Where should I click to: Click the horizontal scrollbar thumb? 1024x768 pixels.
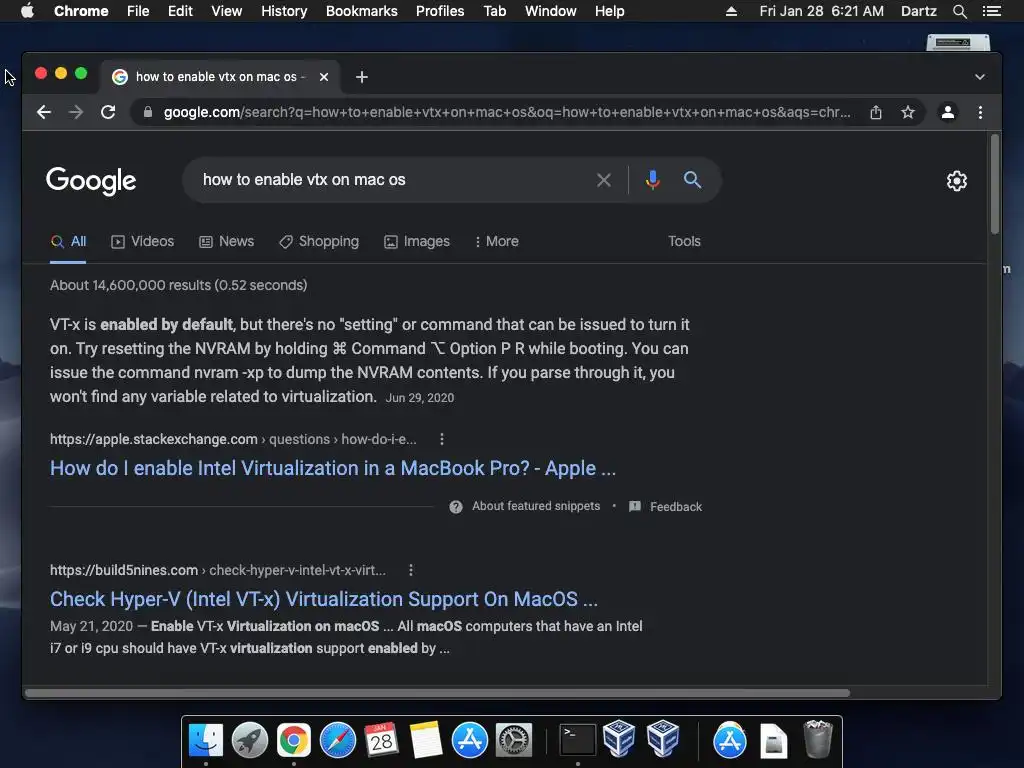point(438,693)
